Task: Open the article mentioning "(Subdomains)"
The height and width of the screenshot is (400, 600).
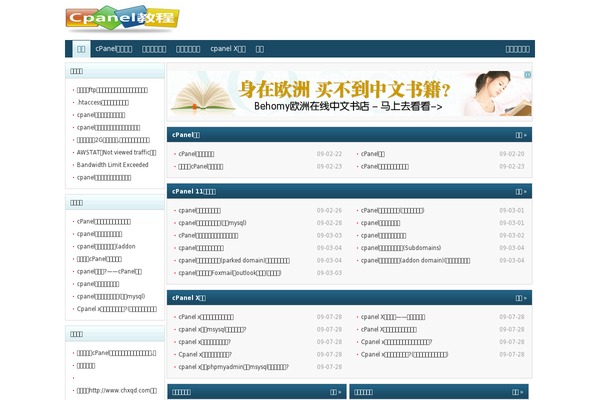Action: [401, 248]
